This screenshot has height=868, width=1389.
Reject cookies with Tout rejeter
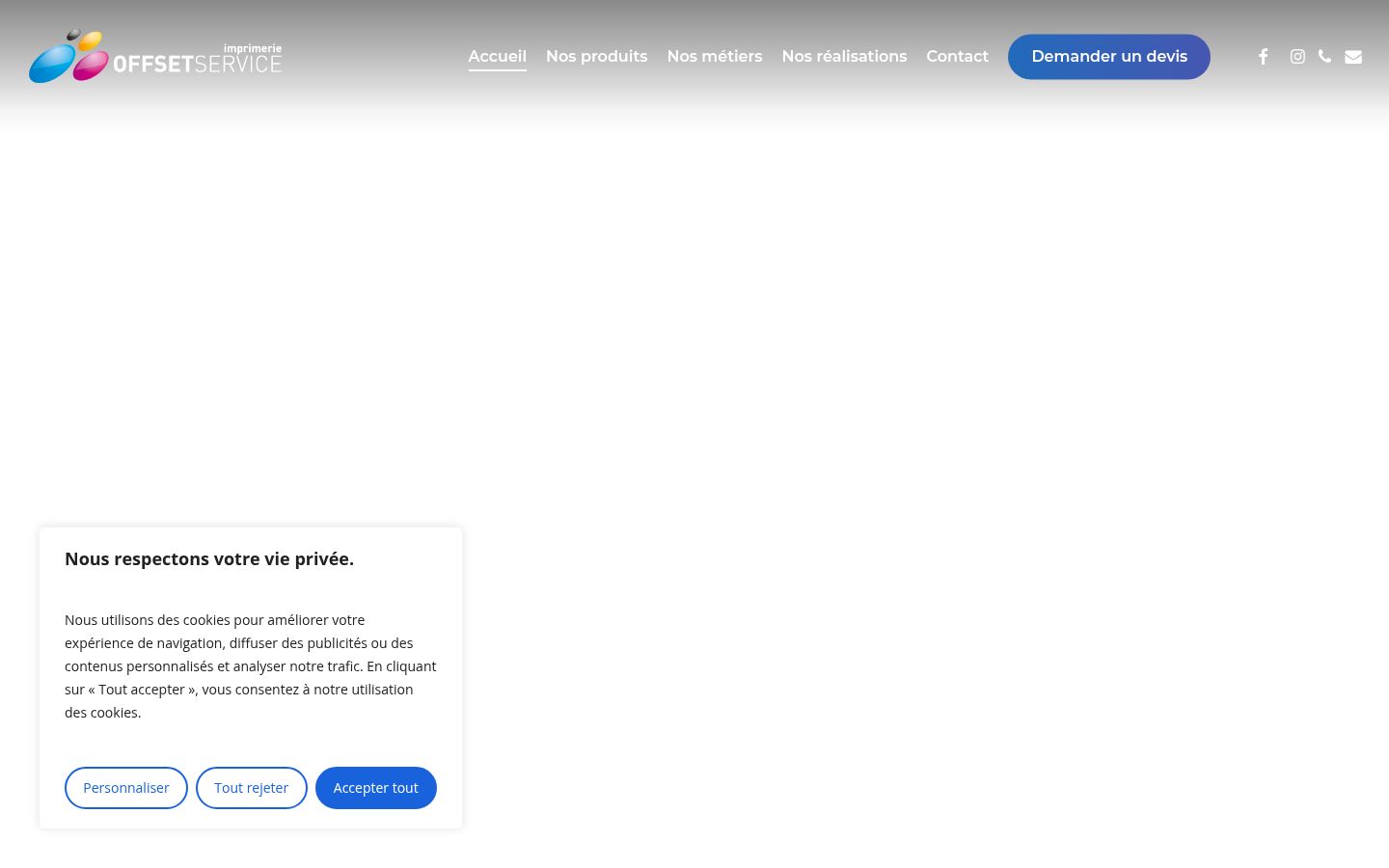pyautogui.click(x=252, y=788)
